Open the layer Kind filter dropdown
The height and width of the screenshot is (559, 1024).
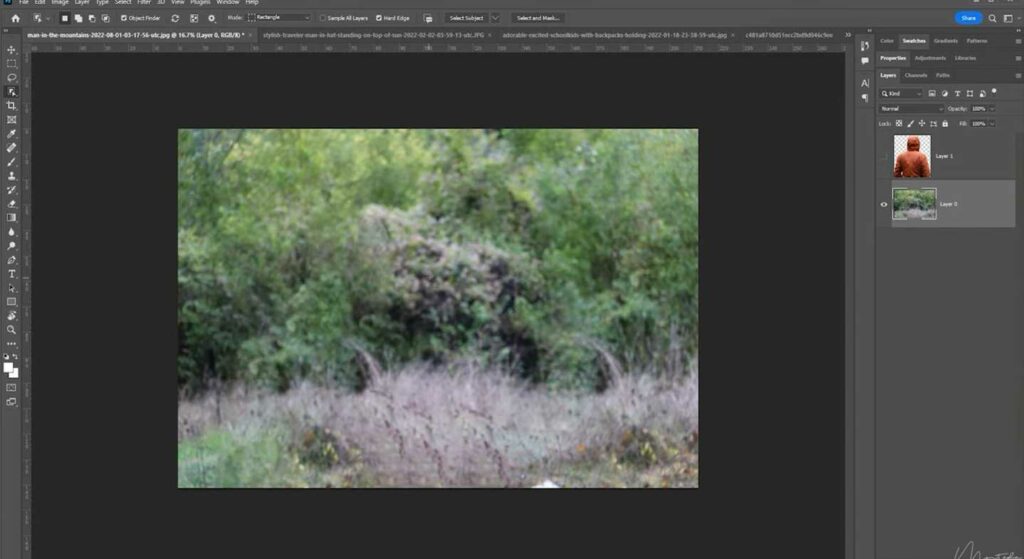point(901,93)
